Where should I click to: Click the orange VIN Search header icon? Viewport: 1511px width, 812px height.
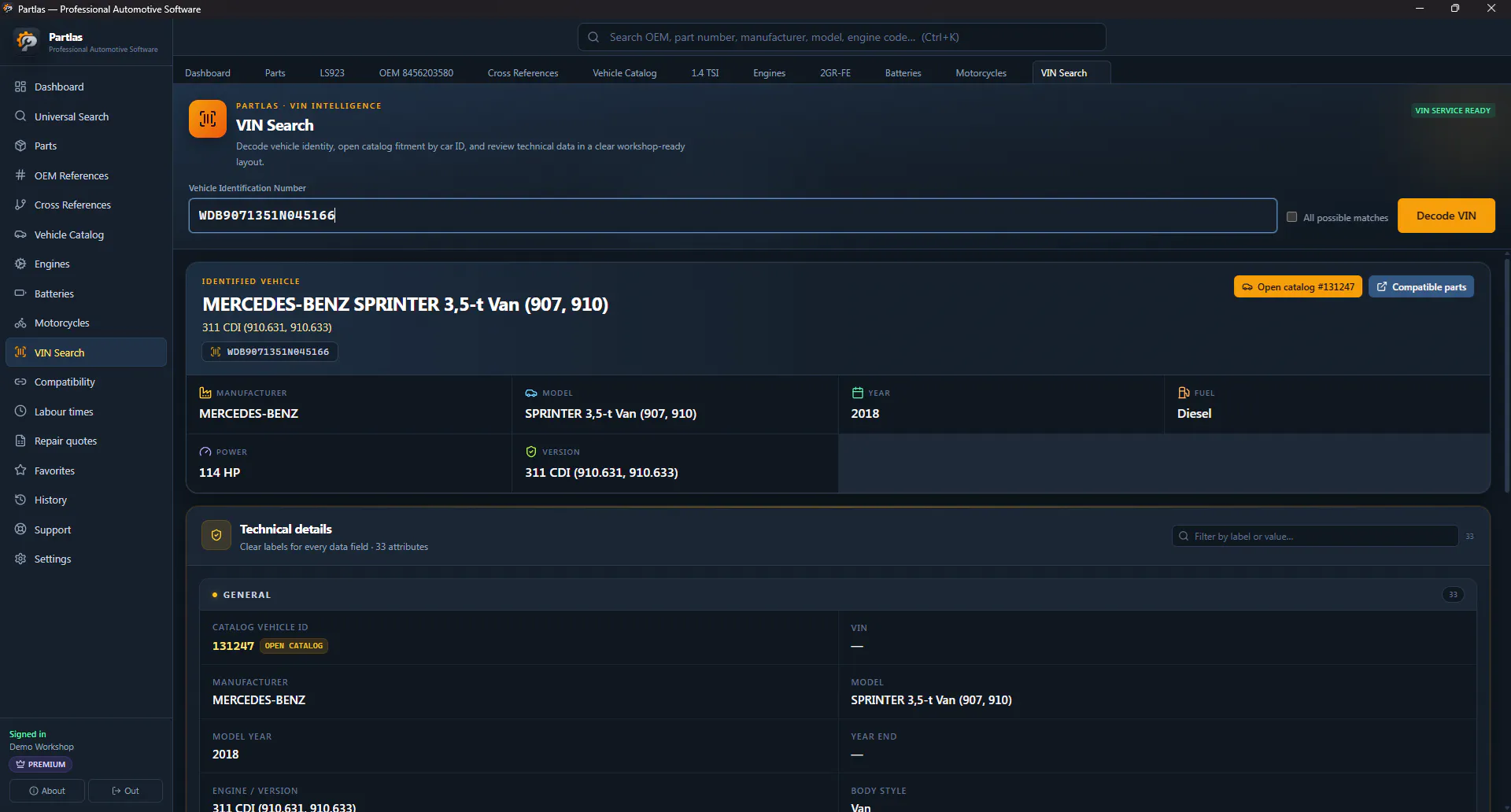[208, 119]
